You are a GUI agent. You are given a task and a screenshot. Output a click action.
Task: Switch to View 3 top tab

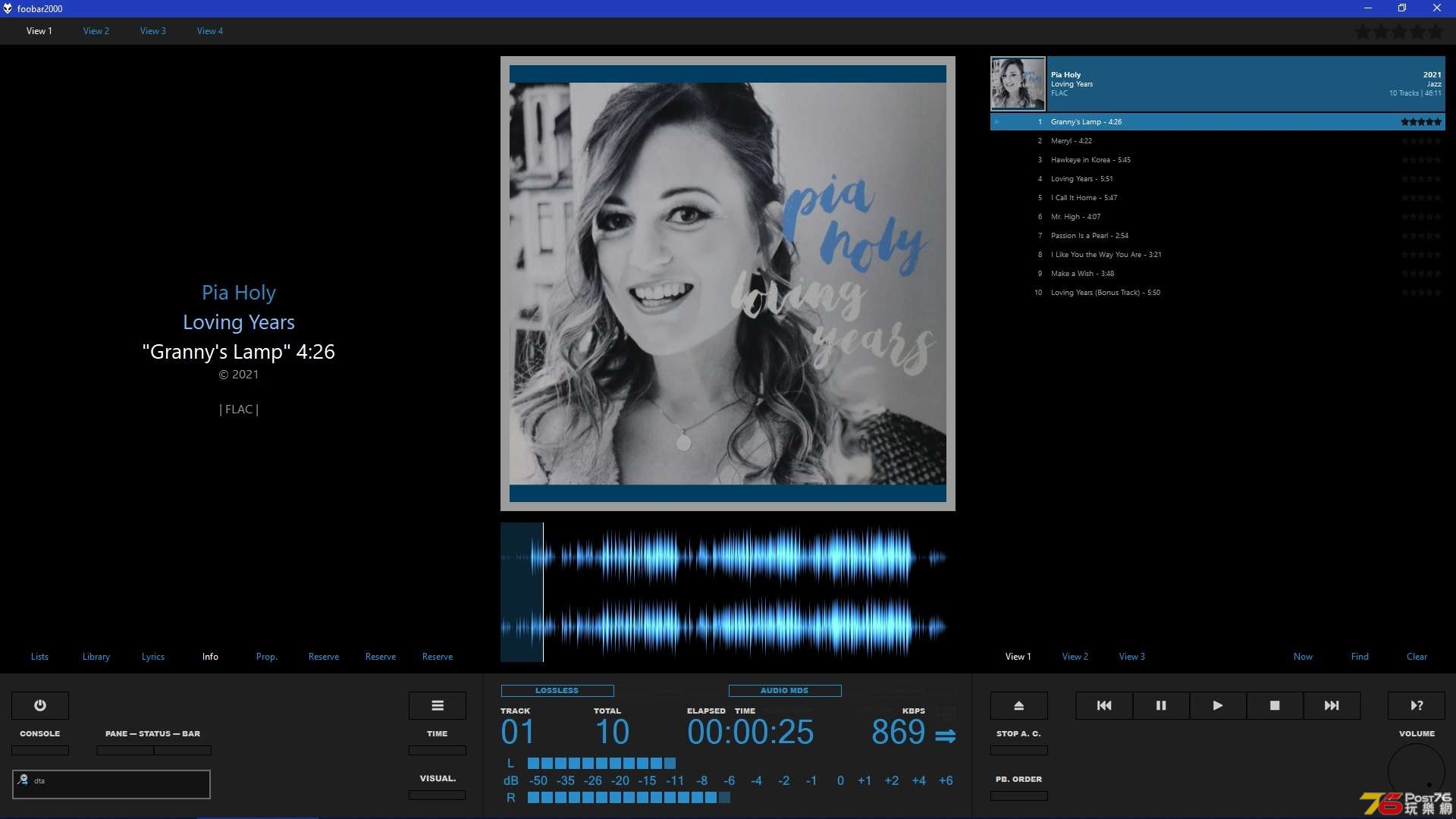pyautogui.click(x=153, y=31)
